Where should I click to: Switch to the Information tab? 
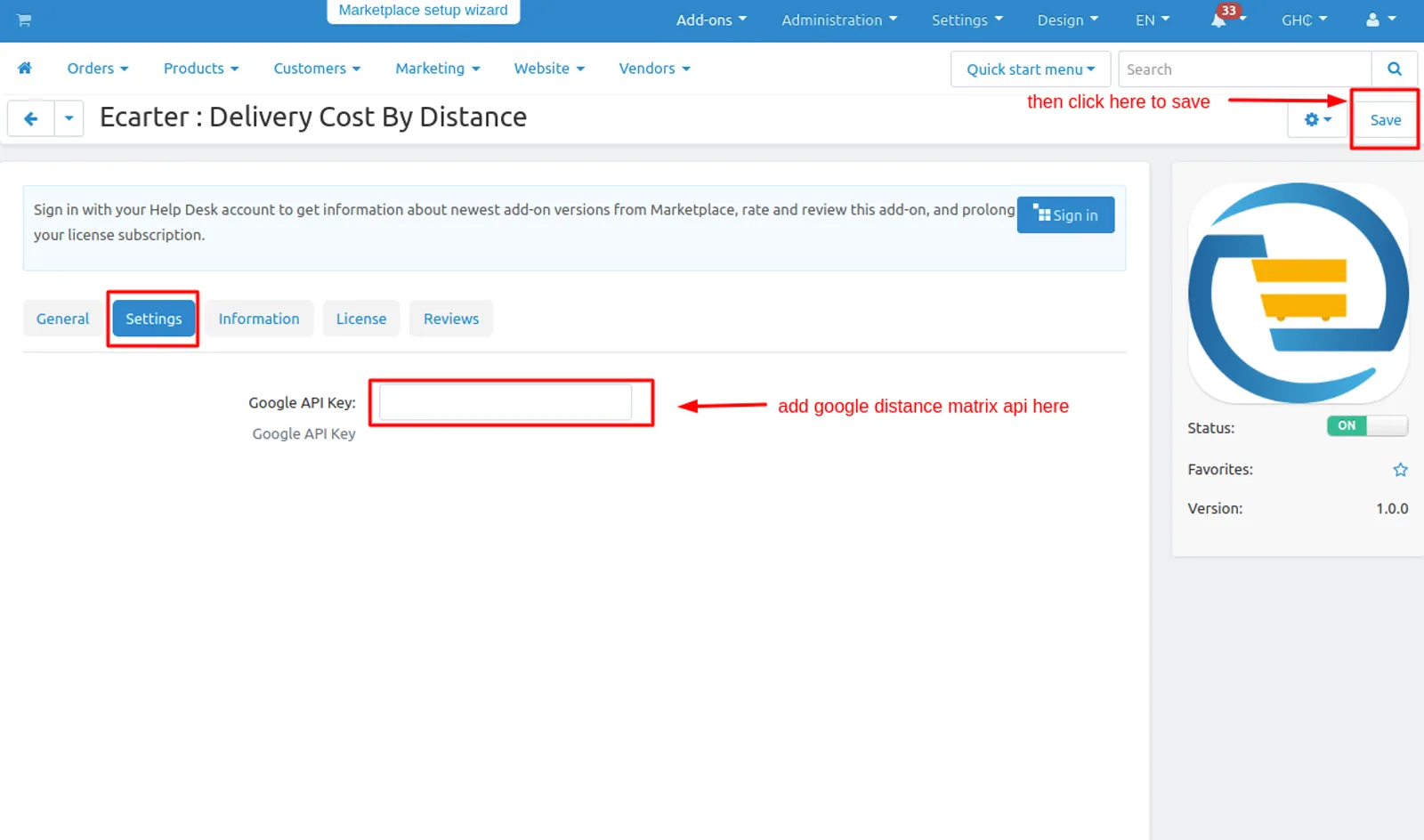(x=259, y=319)
